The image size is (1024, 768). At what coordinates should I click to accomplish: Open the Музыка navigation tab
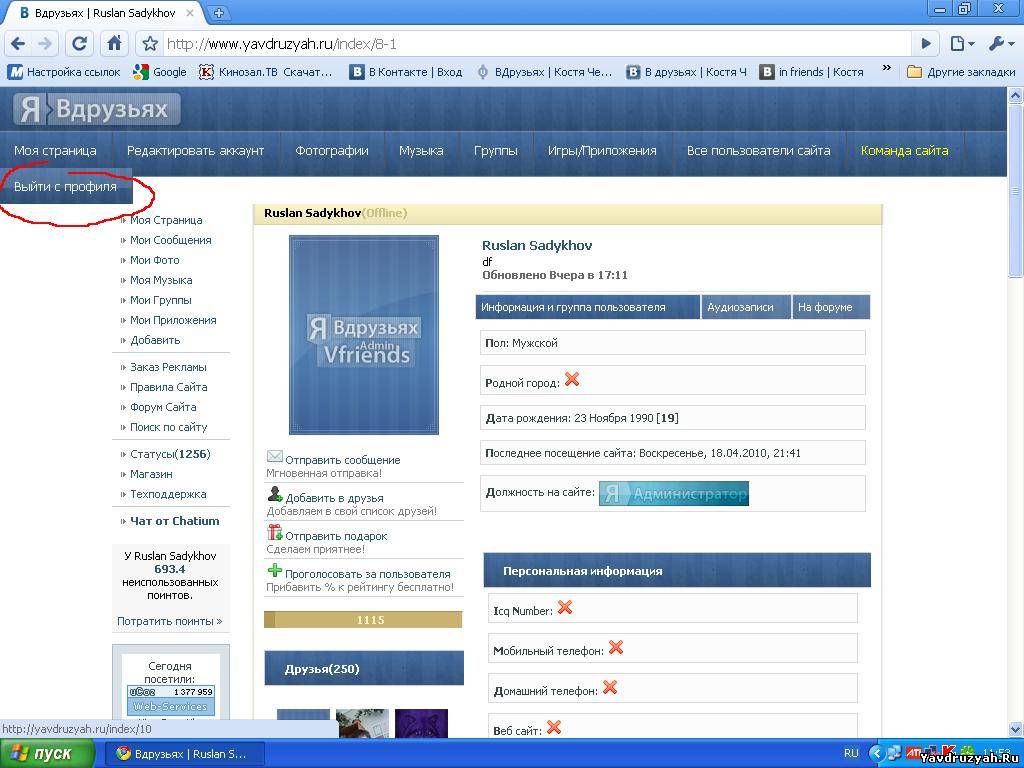[421, 151]
